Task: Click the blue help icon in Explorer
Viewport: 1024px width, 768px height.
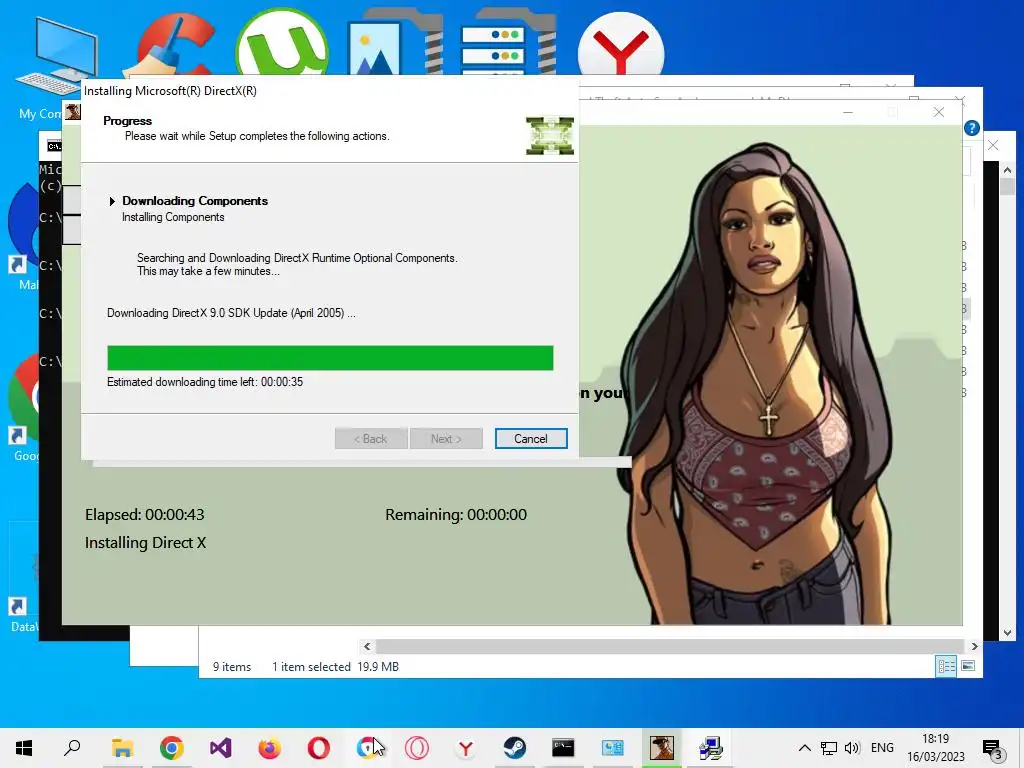Action: tap(972, 128)
